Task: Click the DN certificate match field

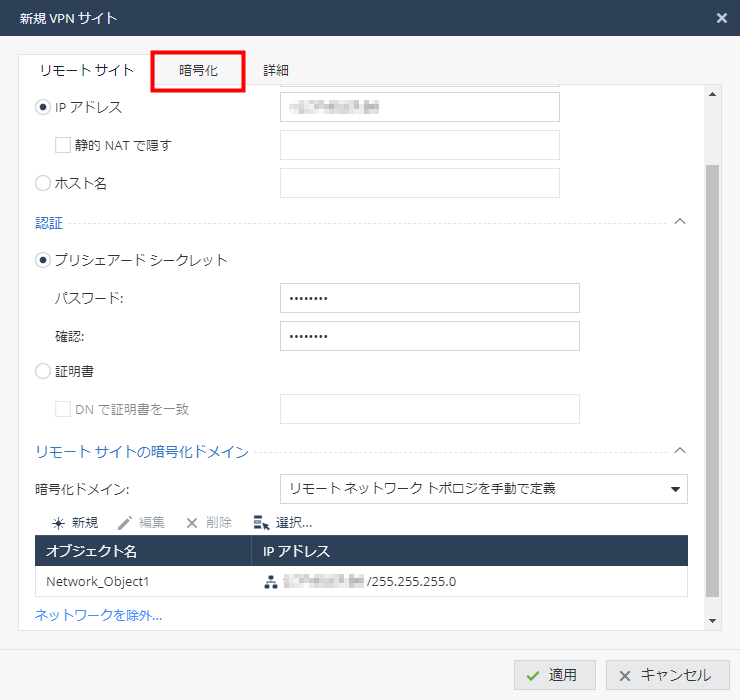Action: coord(429,409)
